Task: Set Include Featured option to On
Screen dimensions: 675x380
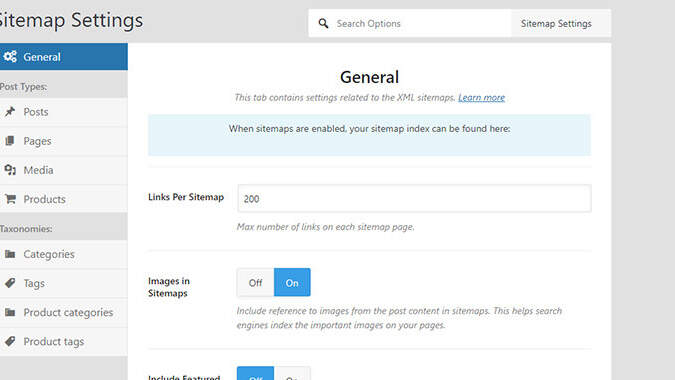Action: tap(292, 373)
